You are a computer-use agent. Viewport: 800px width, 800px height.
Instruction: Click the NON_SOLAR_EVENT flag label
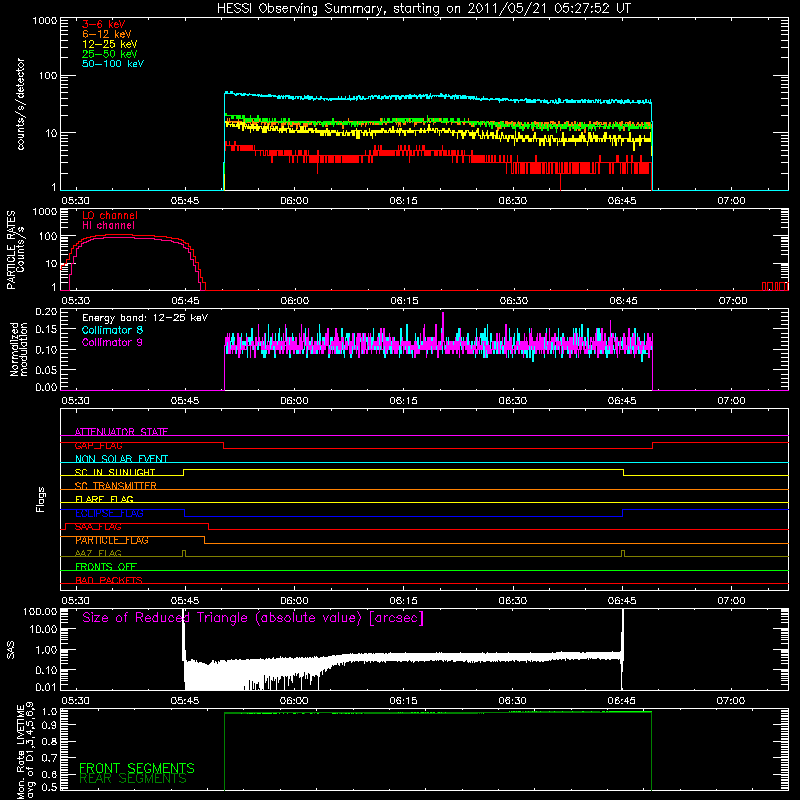coord(121,459)
